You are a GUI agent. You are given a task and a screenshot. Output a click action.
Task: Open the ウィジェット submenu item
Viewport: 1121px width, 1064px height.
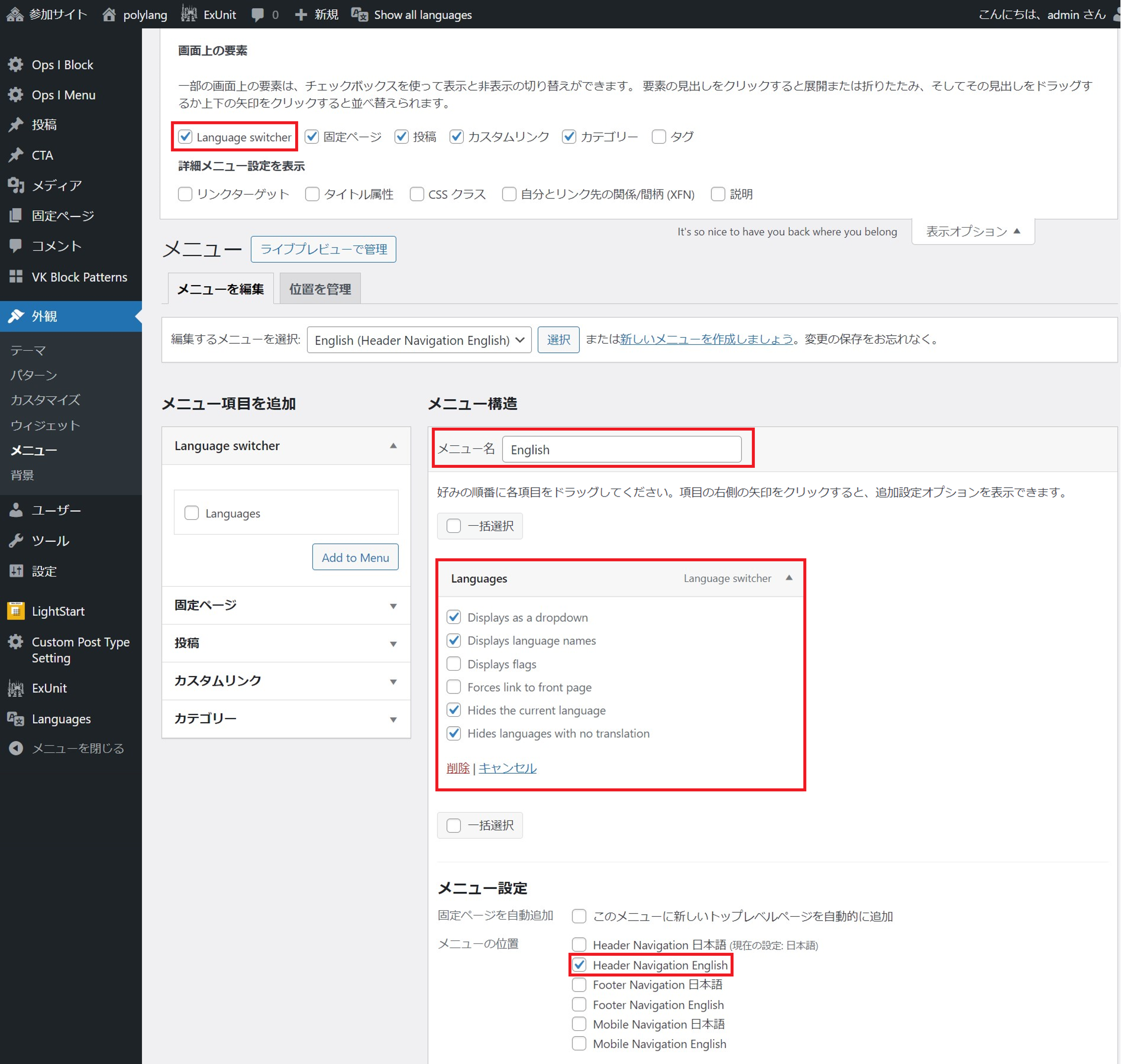[45, 426]
